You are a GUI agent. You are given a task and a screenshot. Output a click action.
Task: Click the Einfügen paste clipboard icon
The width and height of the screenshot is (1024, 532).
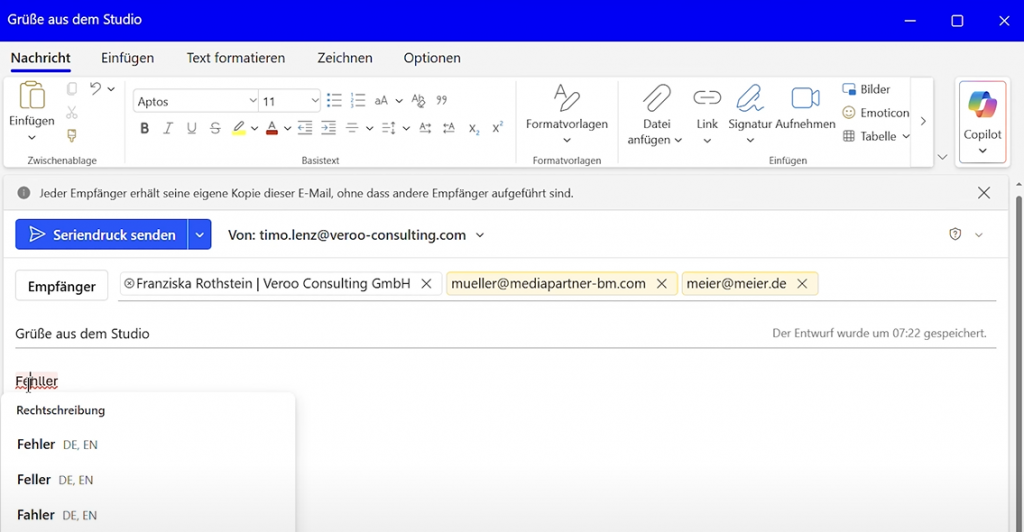pyautogui.click(x=31, y=95)
